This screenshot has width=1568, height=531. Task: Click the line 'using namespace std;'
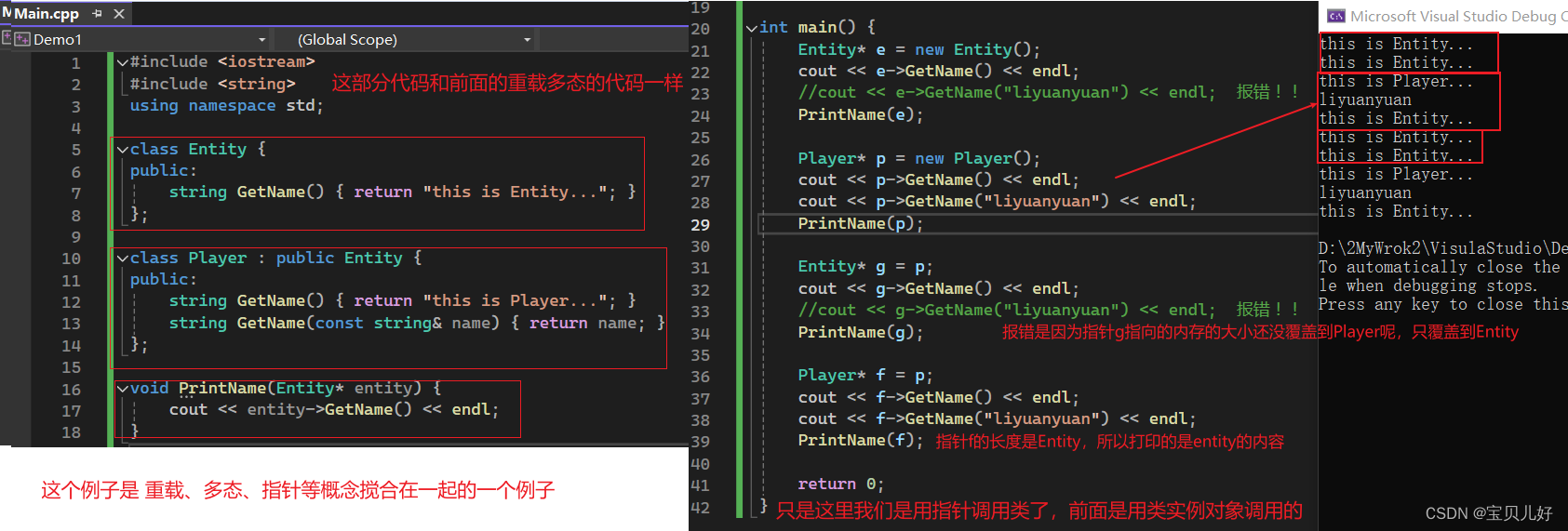pos(227,105)
